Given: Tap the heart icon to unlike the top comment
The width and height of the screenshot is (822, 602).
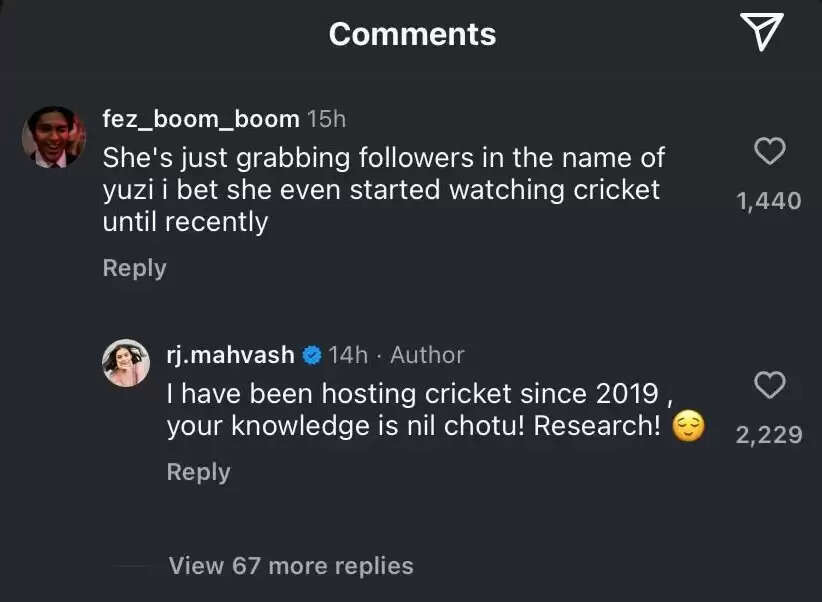Looking at the screenshot, I should tap(769, 151).
